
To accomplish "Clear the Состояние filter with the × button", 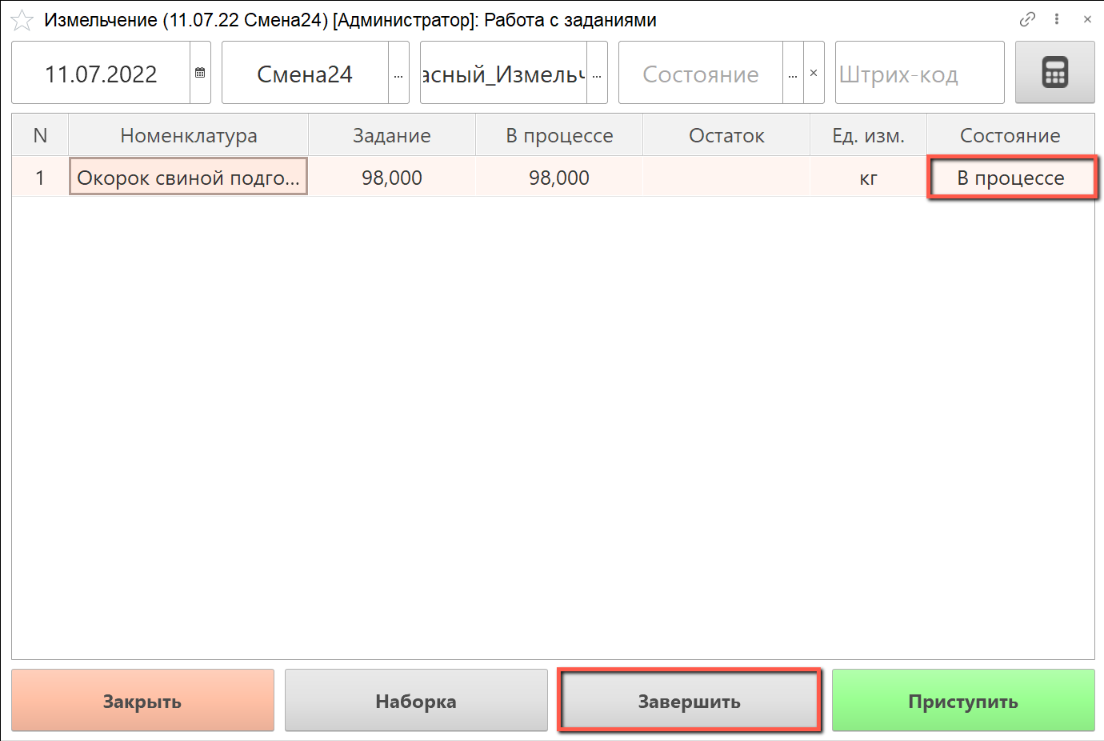I will tap(814, 73).
